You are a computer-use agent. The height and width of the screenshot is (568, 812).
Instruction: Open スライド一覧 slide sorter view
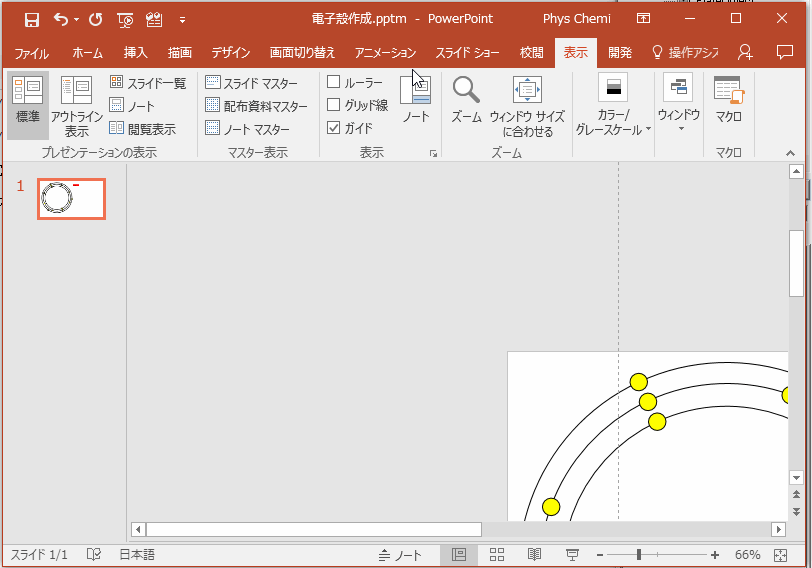(148, 83)
